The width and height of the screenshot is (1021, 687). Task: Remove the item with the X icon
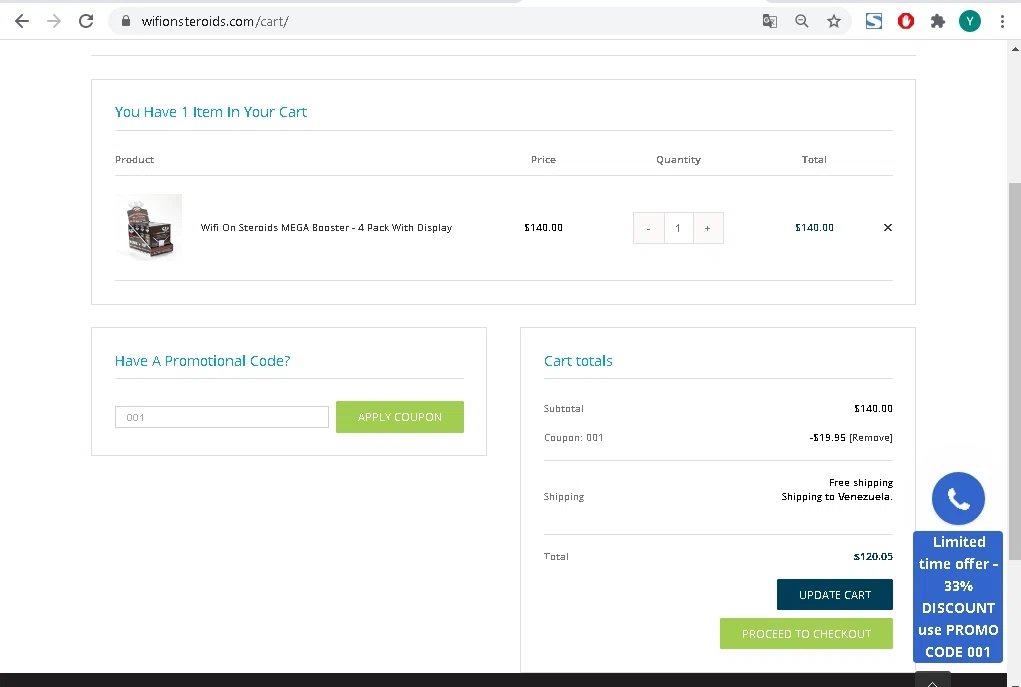888,227
